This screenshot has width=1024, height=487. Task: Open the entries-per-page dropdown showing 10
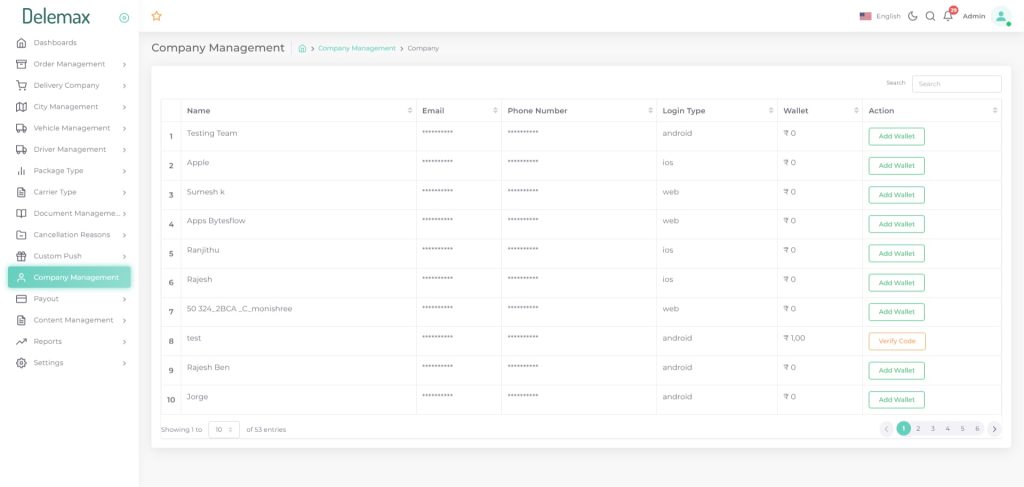[224, 430]
